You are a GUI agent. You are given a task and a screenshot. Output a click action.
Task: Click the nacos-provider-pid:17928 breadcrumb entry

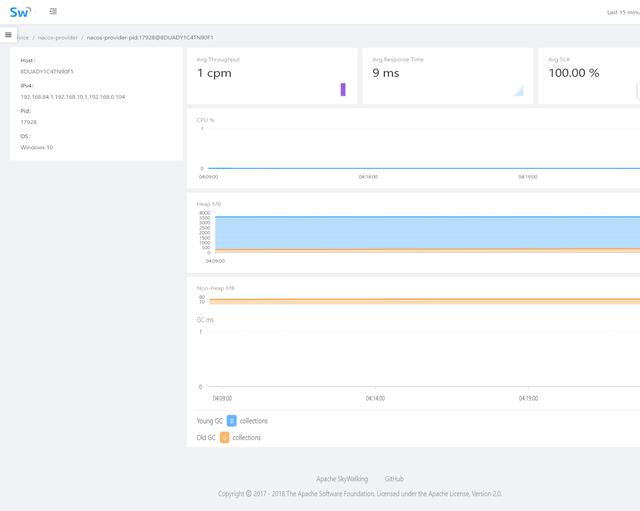click(150, 38)
